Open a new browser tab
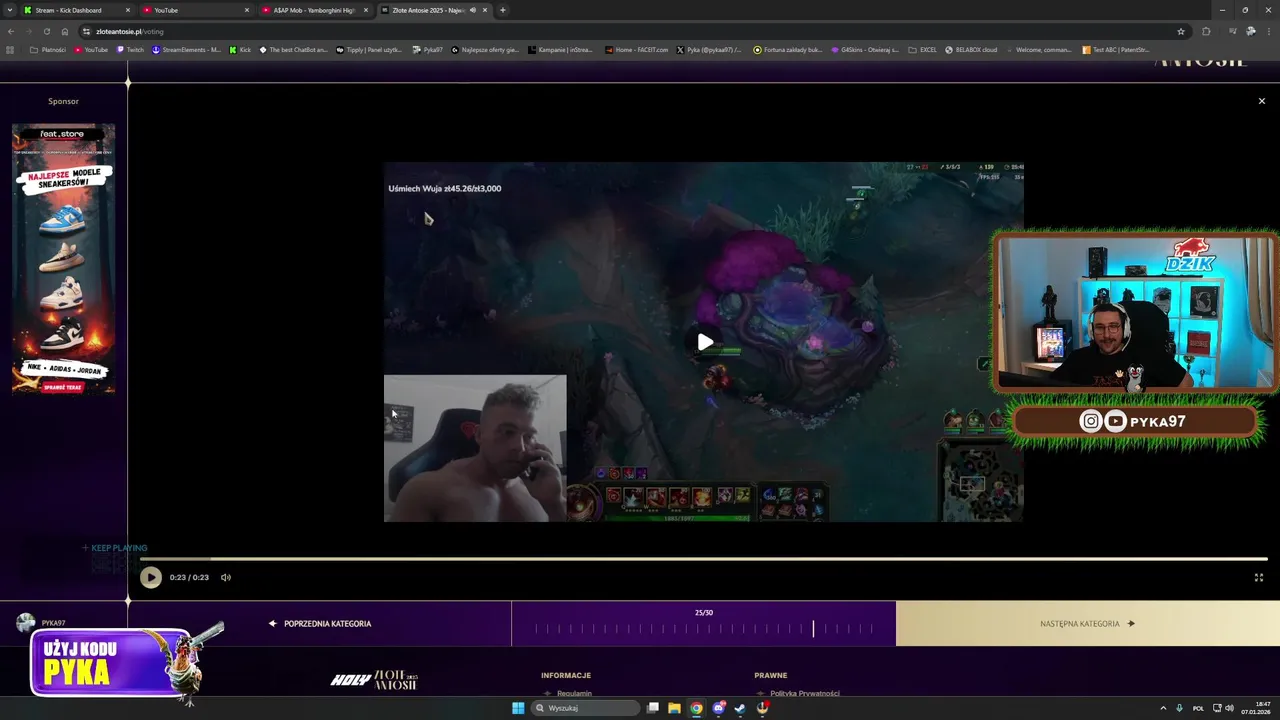Viewport: 1280px width, 720px height. pos(503,10)
